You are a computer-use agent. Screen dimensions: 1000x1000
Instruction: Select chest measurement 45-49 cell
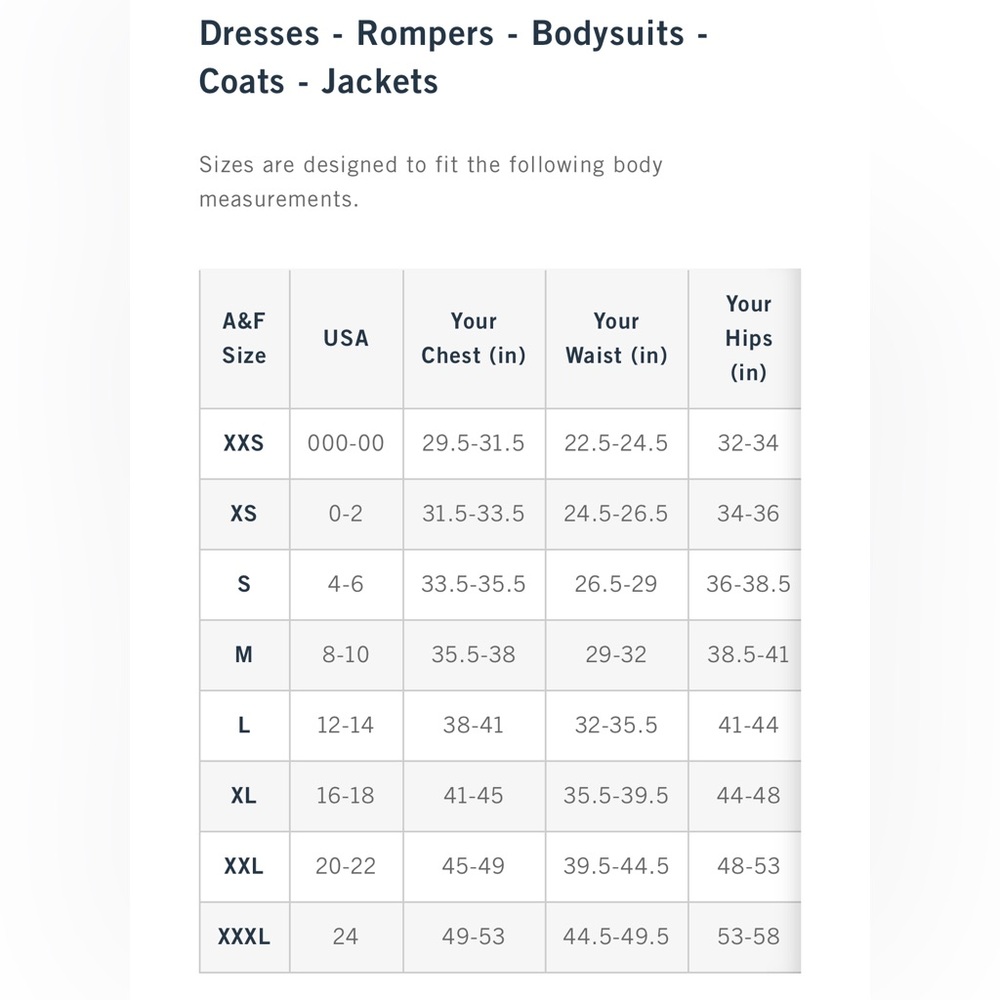[x=473, y=866]
